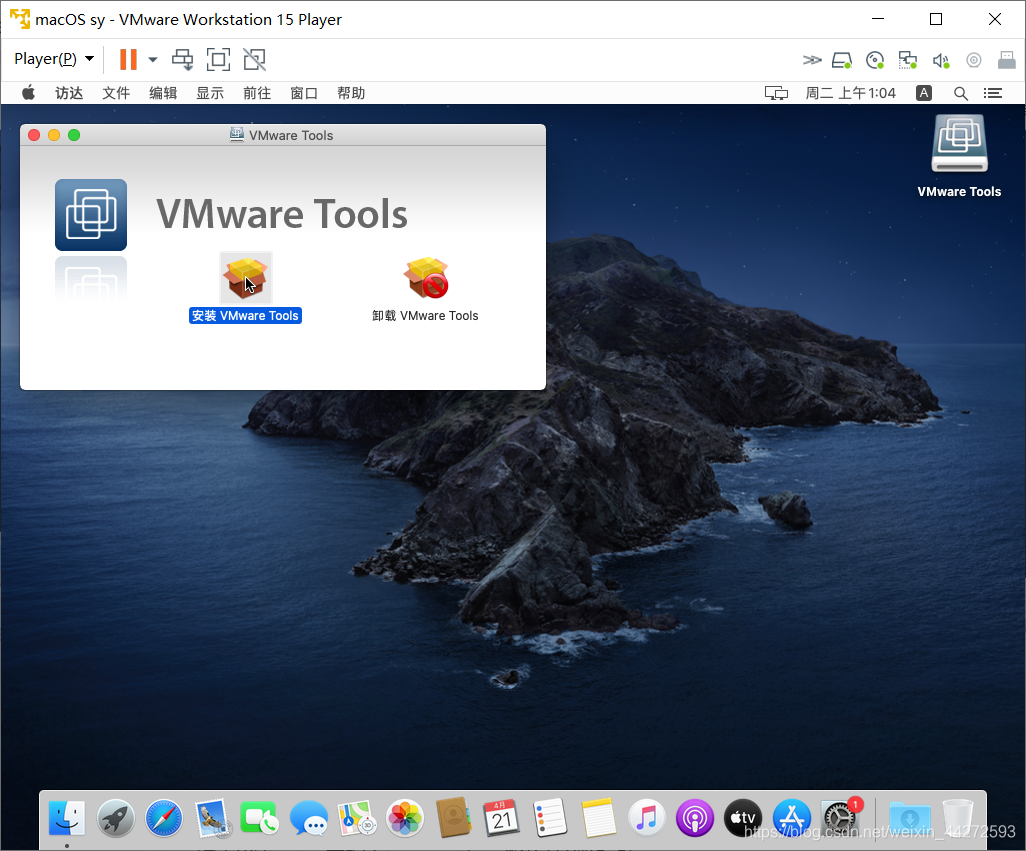Image resolution: width=1026 pixels, height=851 pixels.
Task: Toggle Unity mode icon in toolbar
Action: click(x=254, y=59)
